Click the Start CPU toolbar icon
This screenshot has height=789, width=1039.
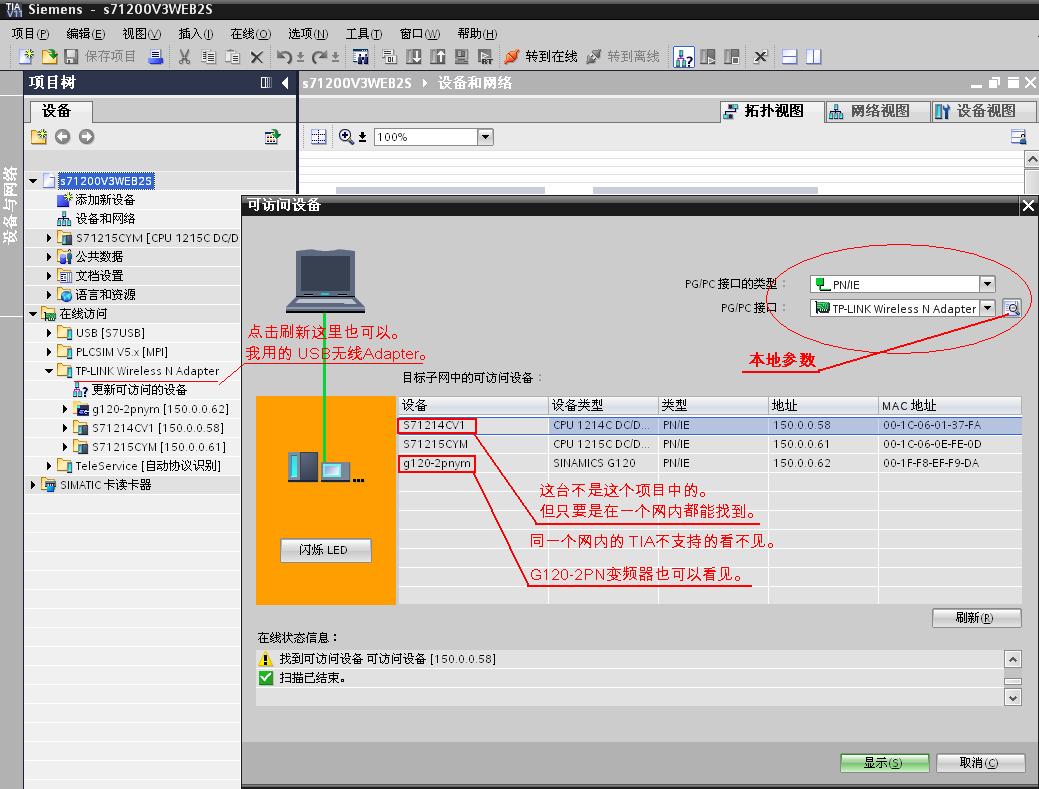(x=708, y=57)
